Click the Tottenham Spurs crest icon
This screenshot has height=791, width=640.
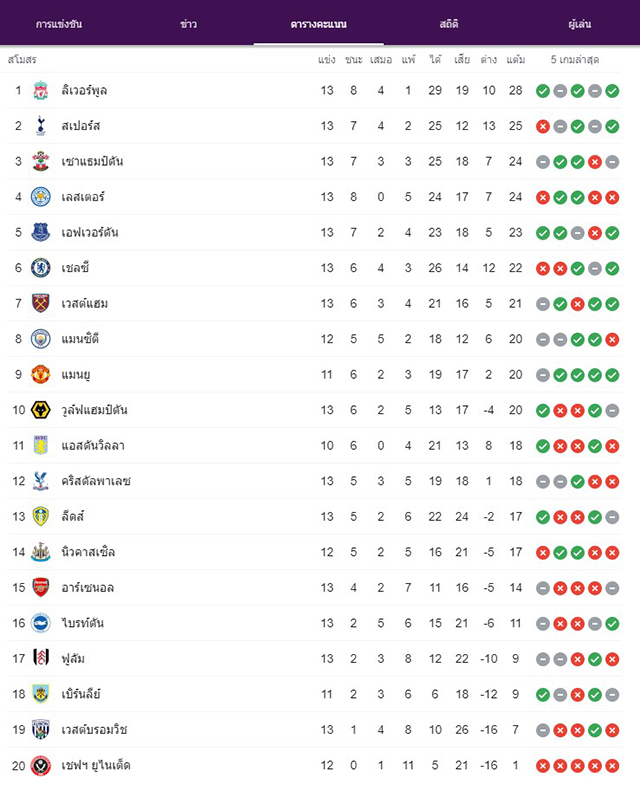tap(40, 126)
